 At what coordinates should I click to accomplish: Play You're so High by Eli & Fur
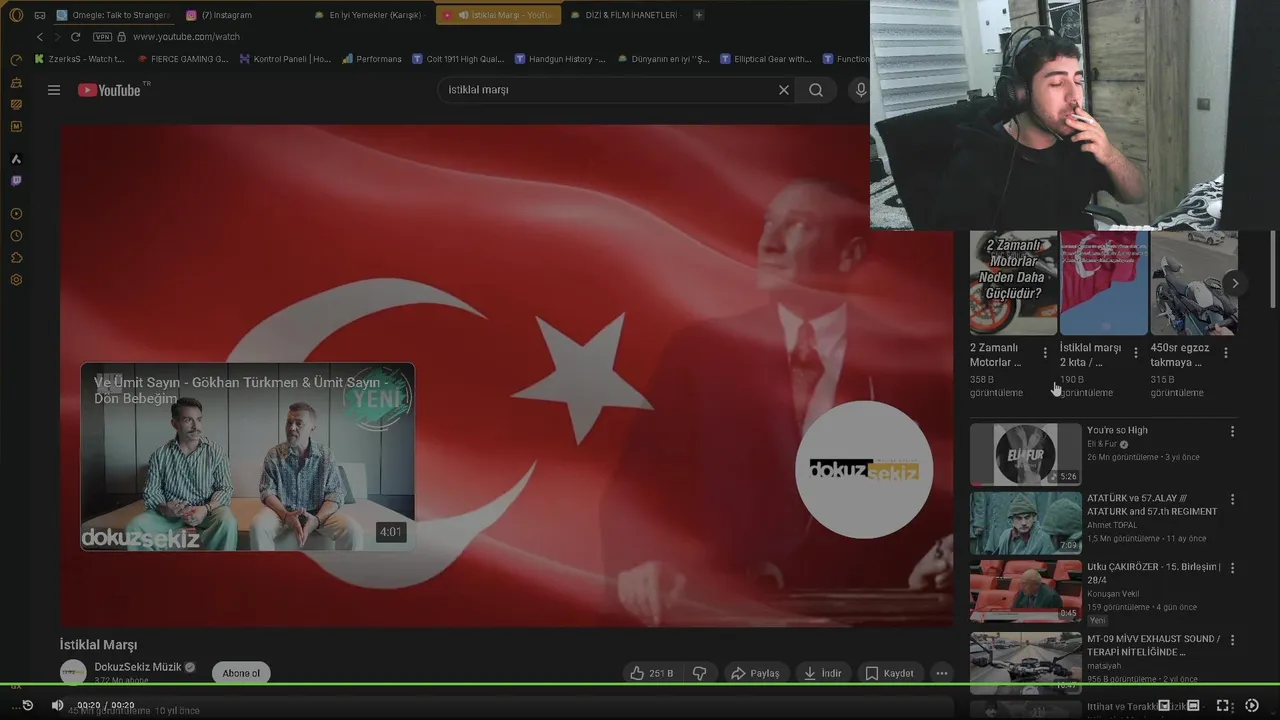[1025, 454]
